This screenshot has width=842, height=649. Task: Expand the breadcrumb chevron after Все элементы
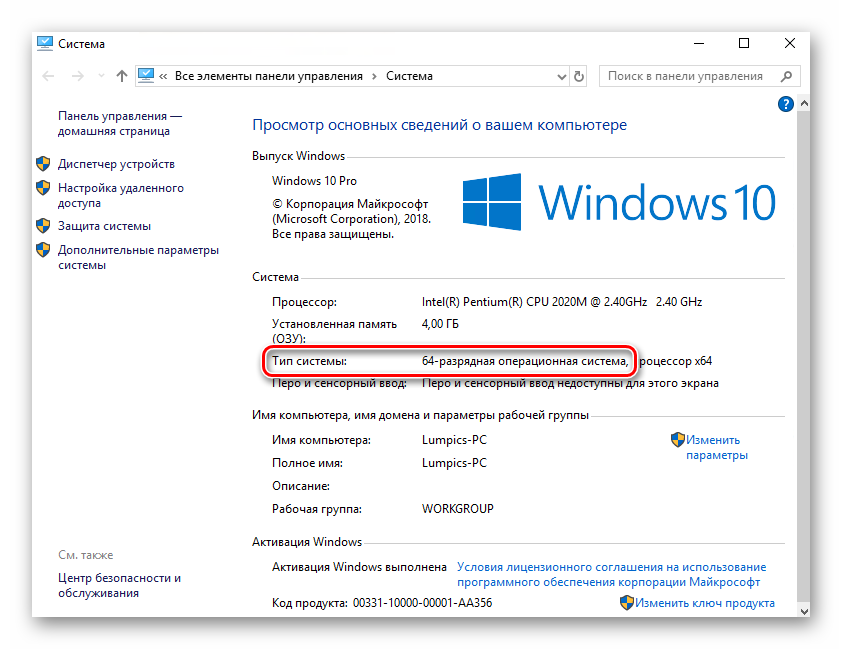(374, 76)
